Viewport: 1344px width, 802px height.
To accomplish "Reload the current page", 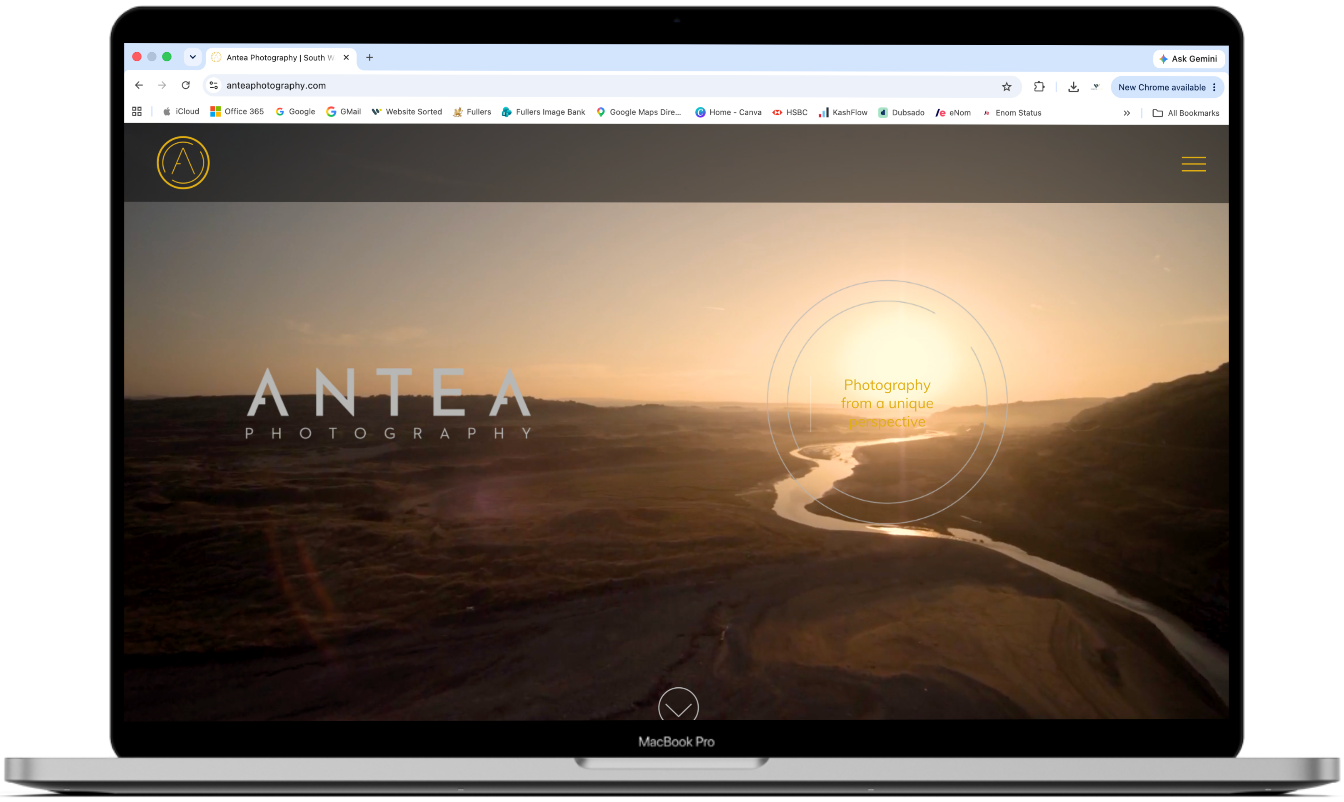I will (x=185, y=86).
